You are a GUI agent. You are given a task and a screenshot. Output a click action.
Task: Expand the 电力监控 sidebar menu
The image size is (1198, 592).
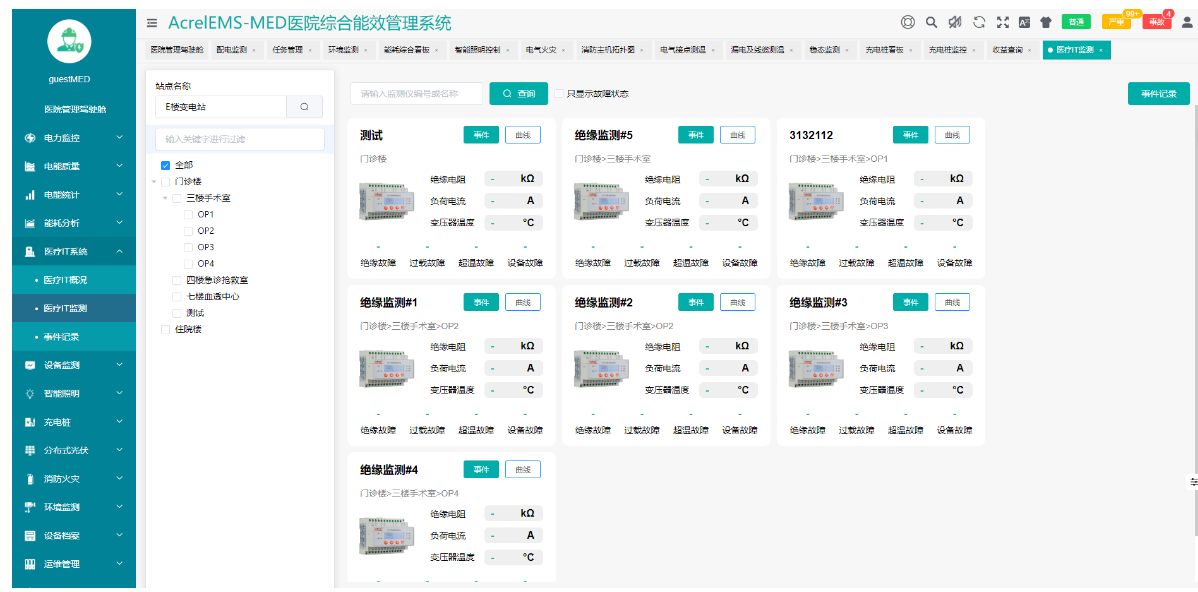[68, 138]
